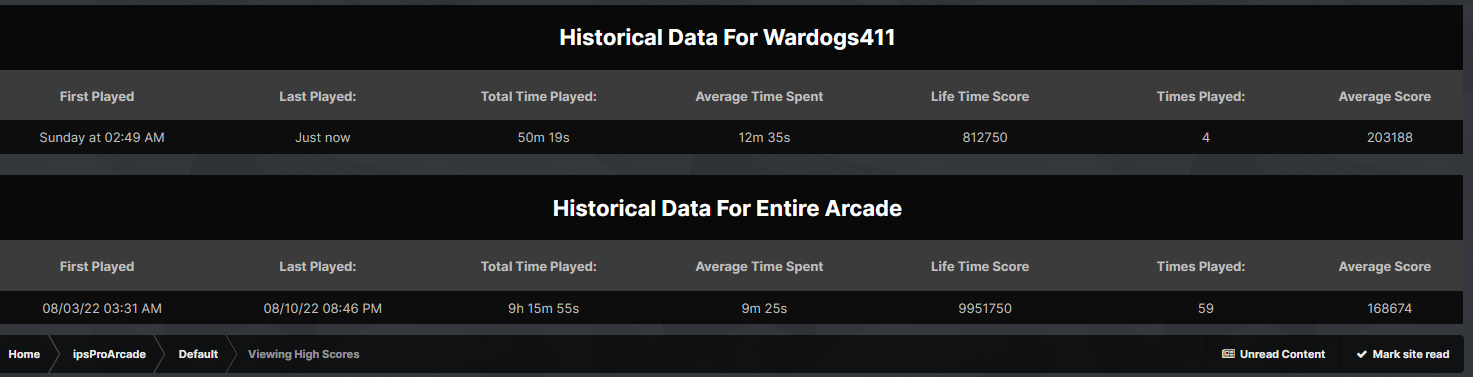Click Entire Arcade Average Score header
1473x377 pixels.
[x=1385, y=267]
